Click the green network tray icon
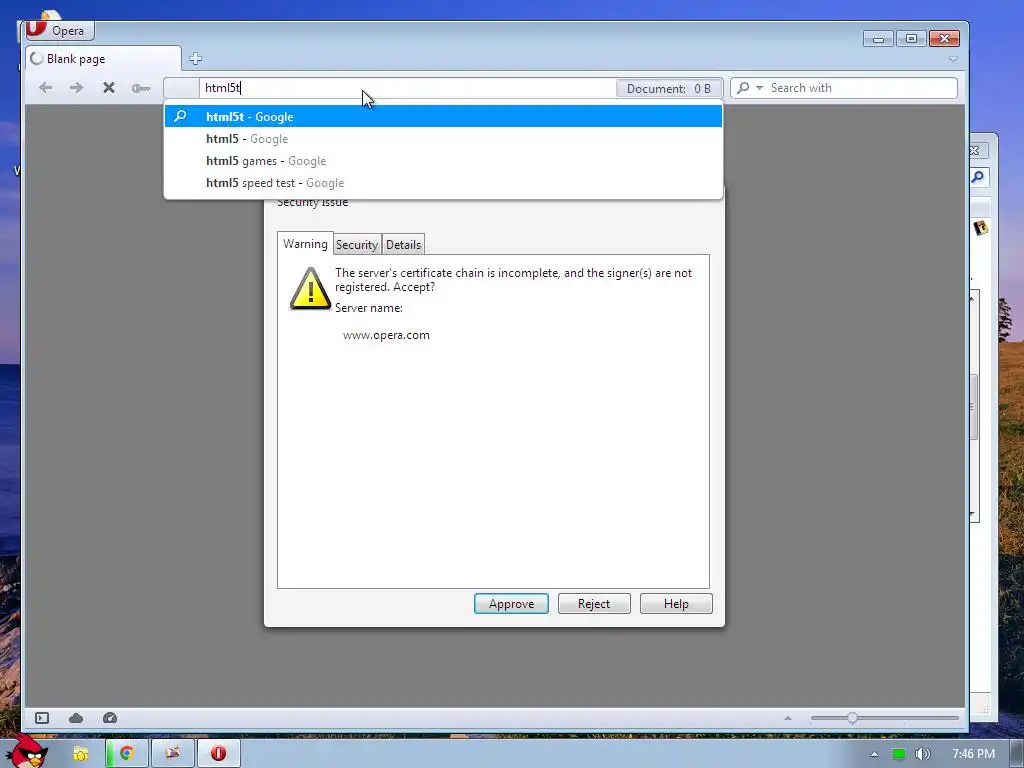 pyautogui.click(x=899, y=754)
